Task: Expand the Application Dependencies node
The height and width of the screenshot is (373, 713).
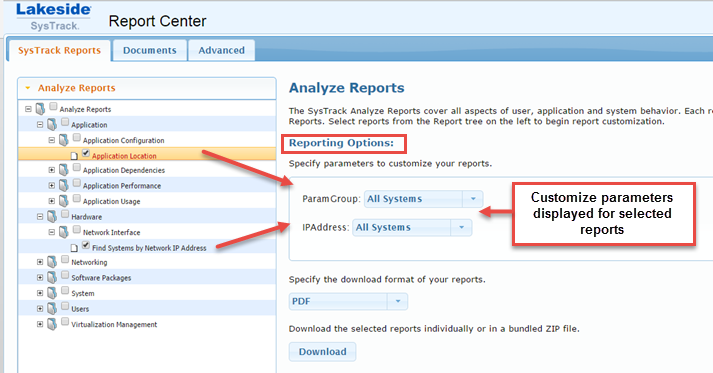Action: click(52, 170)
